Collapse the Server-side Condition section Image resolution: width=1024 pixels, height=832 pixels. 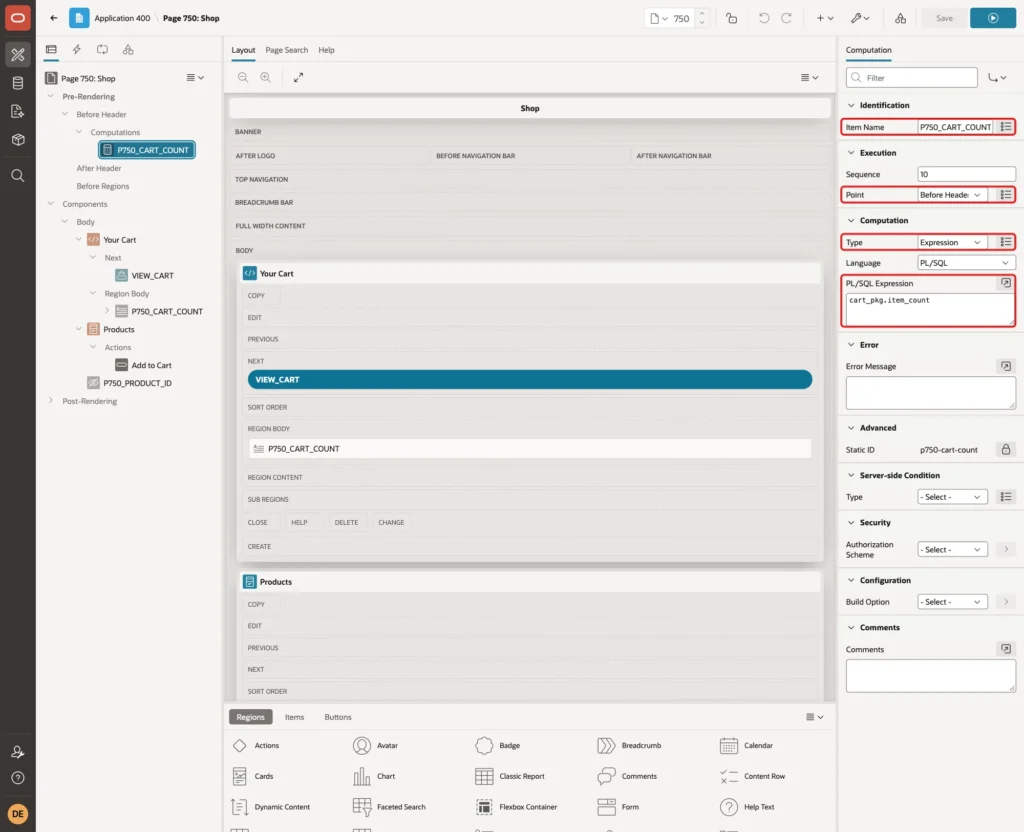(851, 475)
